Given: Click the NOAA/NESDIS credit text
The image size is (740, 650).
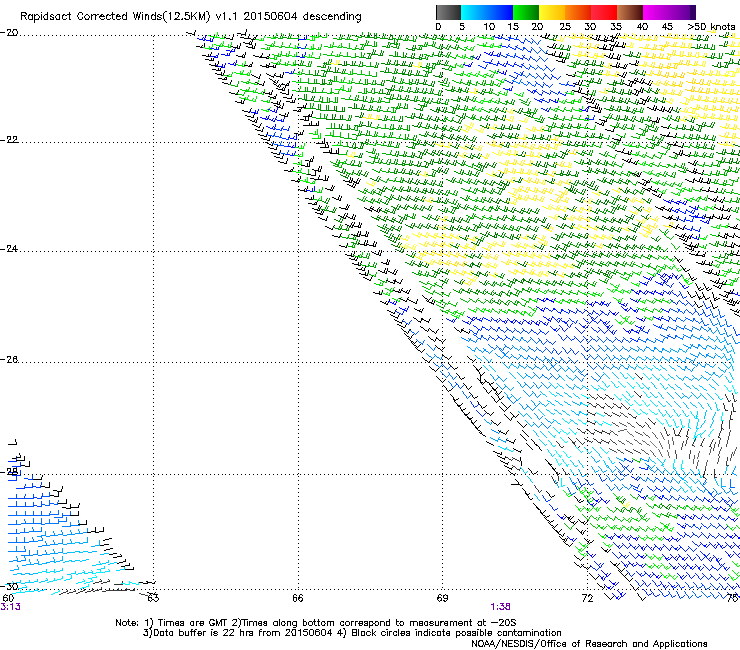Looking at the screenshot, I should click(x=589, y=643).
